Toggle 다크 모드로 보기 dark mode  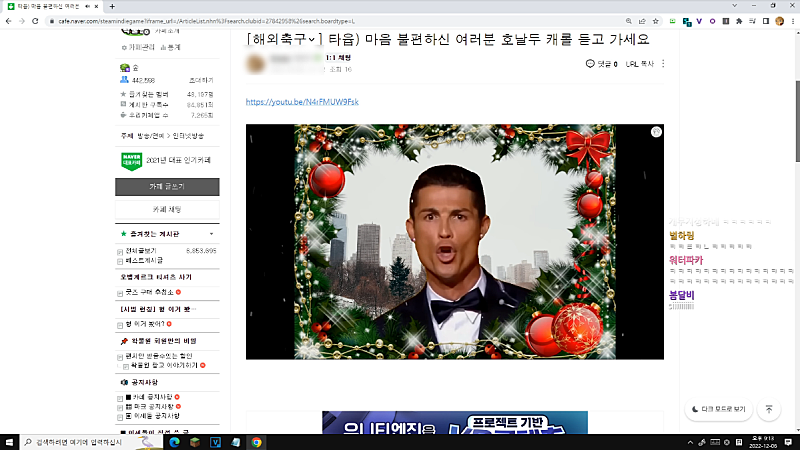click(718, 409)
